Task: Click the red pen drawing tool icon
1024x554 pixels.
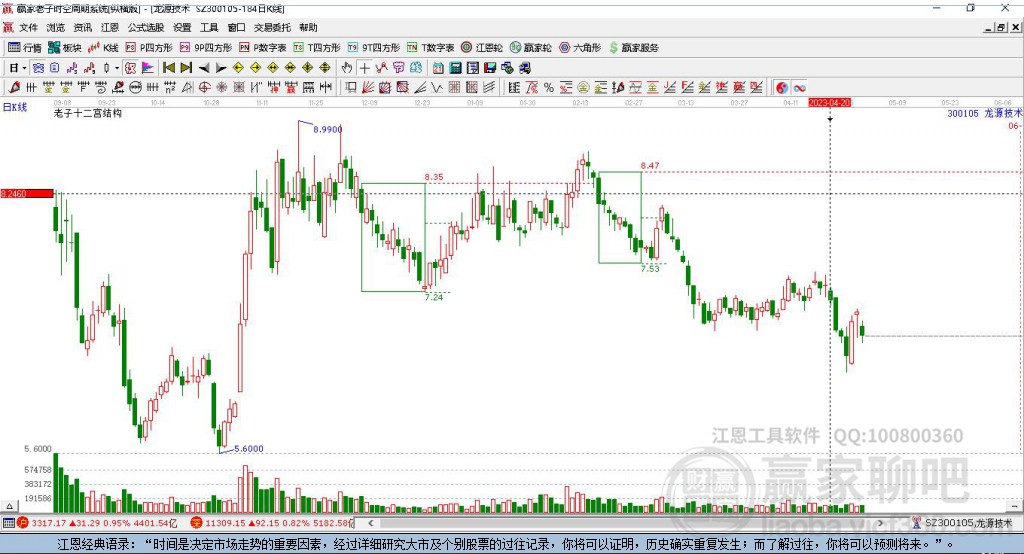Action: coord(14,87)
